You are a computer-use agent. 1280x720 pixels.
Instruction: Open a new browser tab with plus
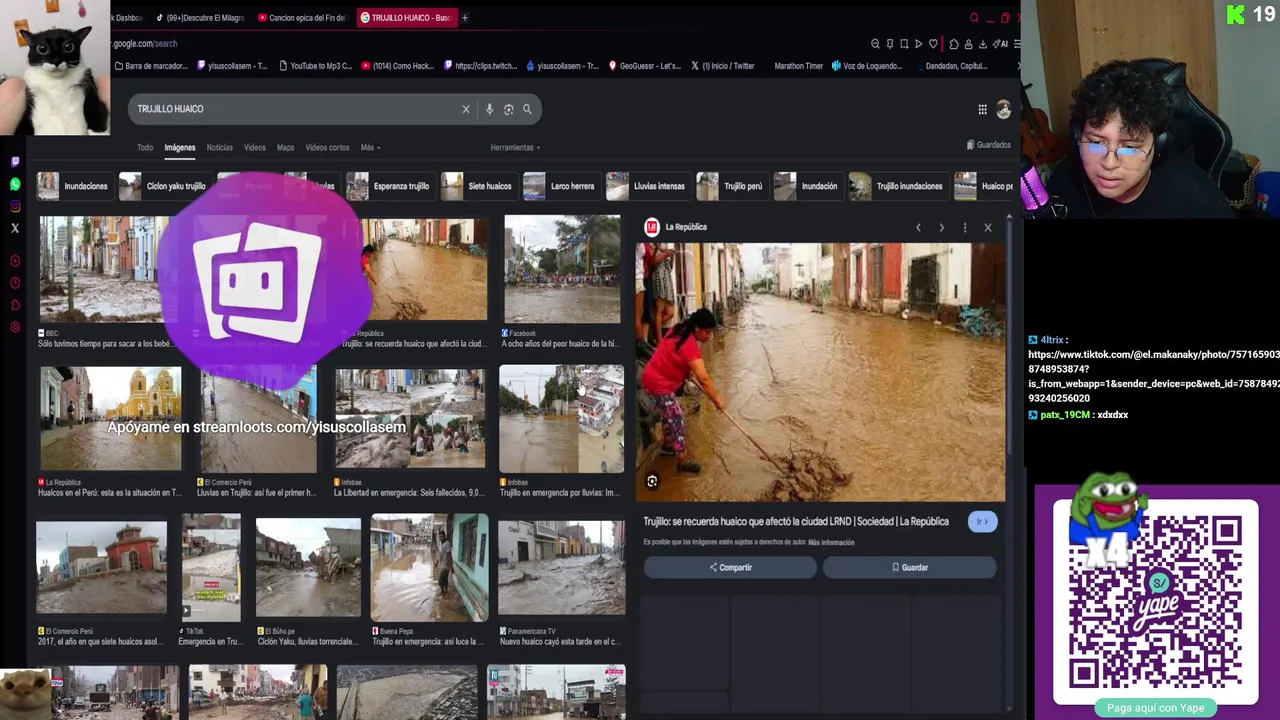(465, 17)
